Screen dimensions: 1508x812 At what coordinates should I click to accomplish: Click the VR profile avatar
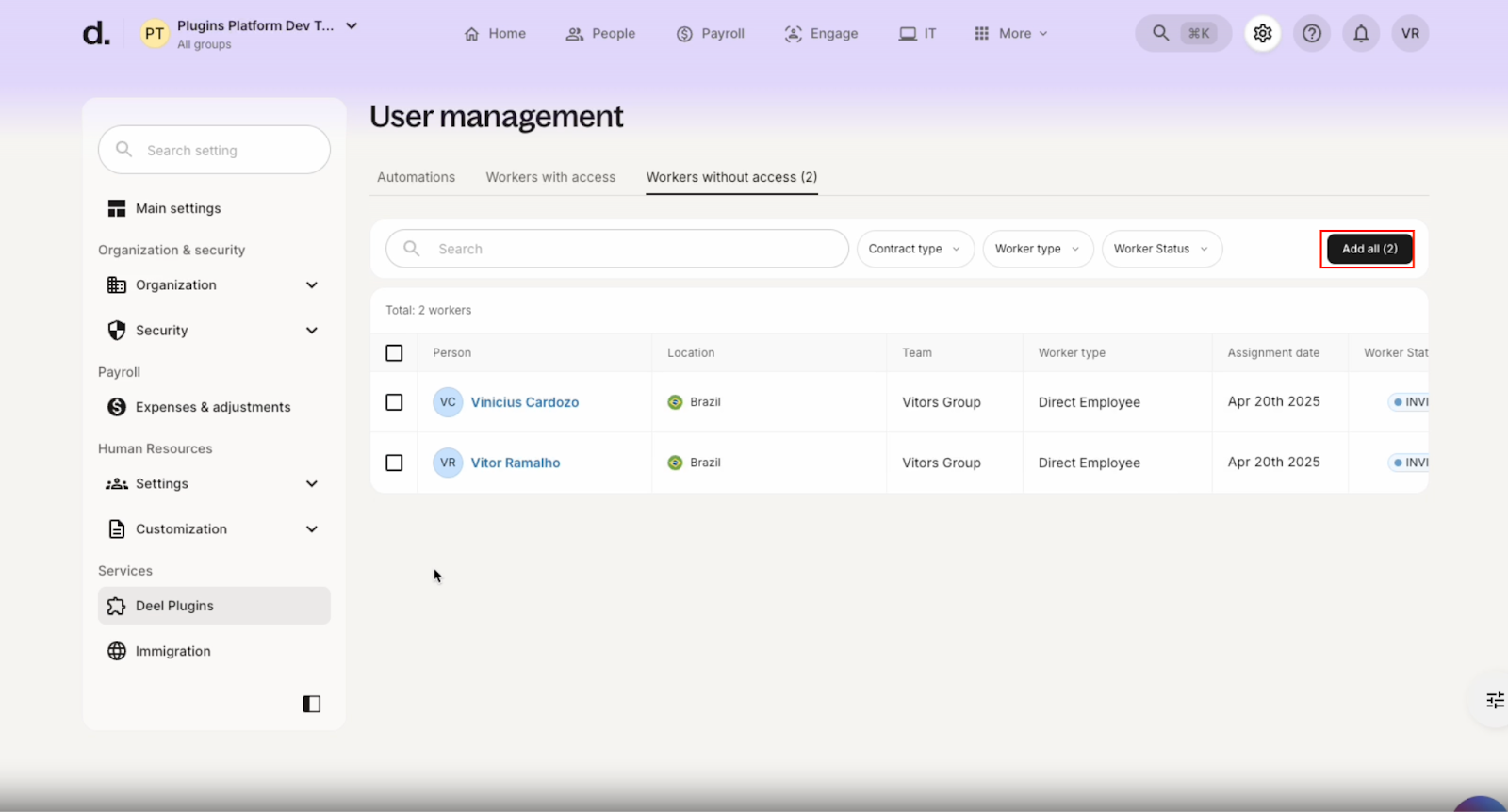pos(1409,34)
